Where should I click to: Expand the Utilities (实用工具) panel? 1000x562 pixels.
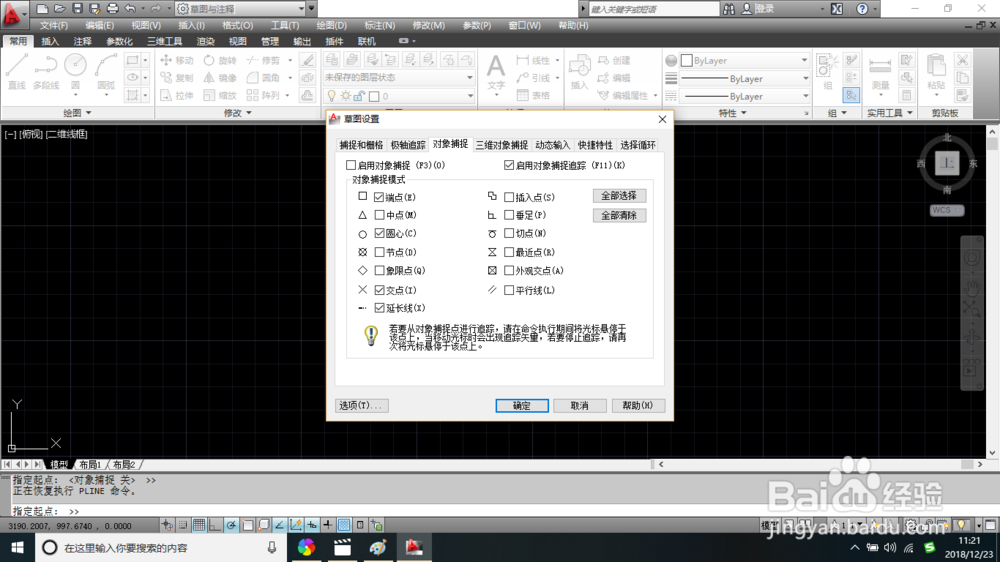[x=890, y=113]
